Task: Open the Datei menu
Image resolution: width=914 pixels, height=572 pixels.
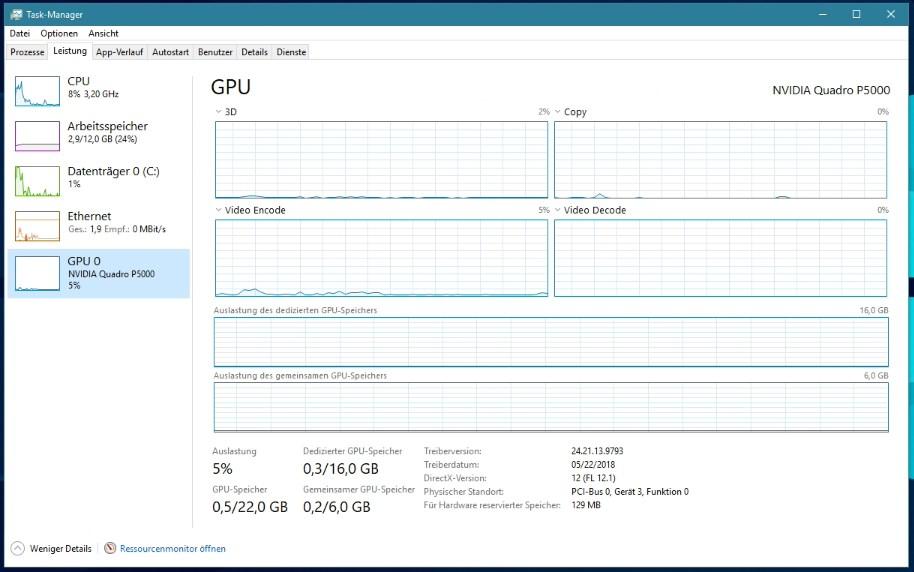Action: [x=20, y=33]
